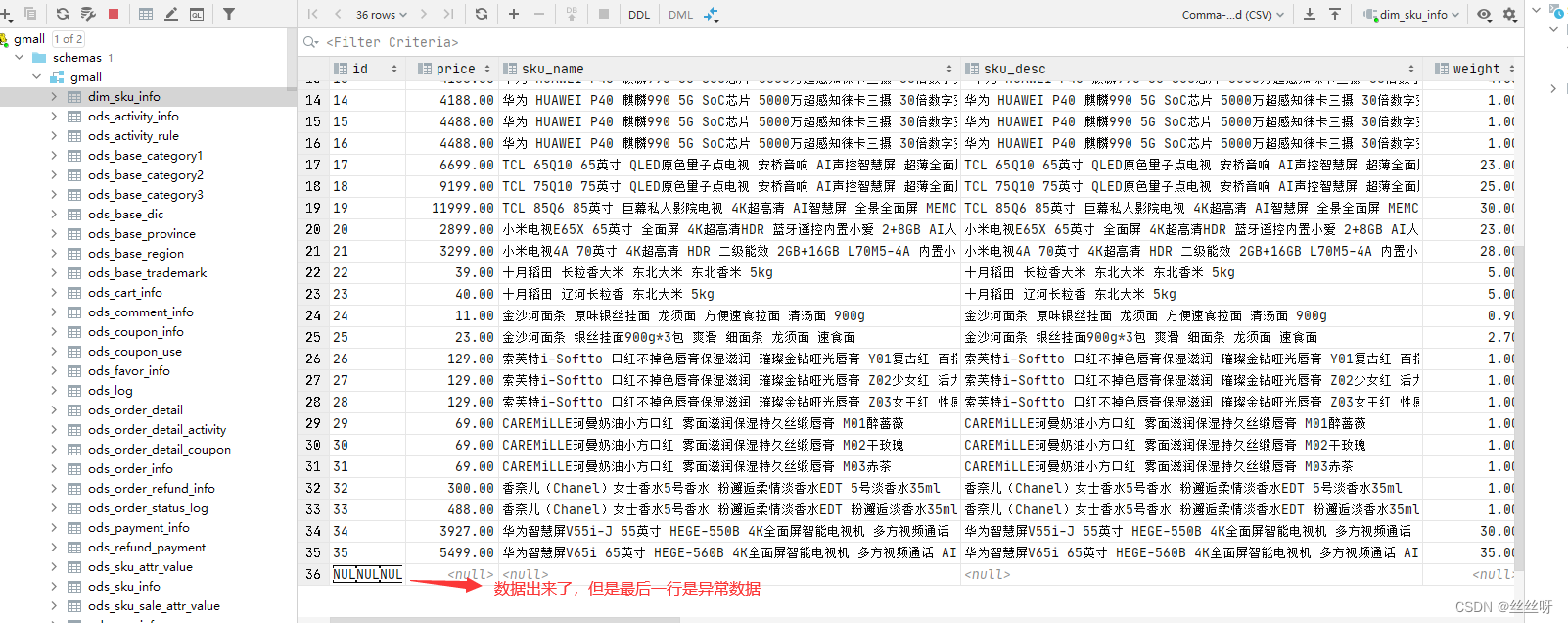This screenshot has width=1568, height=623.
Task: Select ods_coupon_use in the tree
Action: (135, 352)
